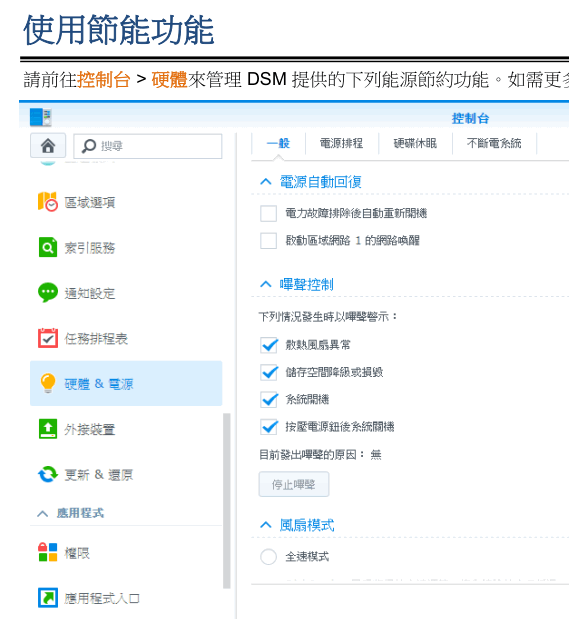Switch to the 一般 tab
Image resolution: width=569 pixels, height=619 pixels.
tap(278, 143)
